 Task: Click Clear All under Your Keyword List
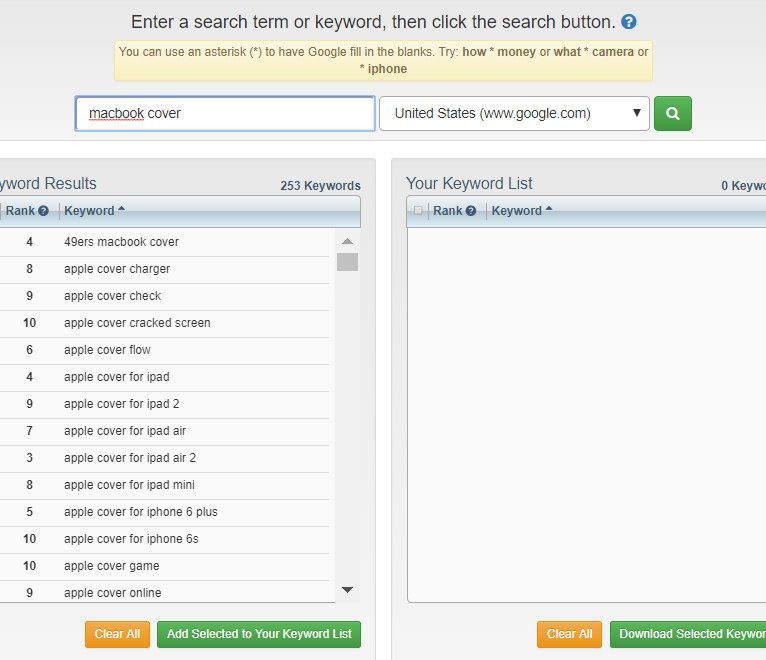point(569,634)
